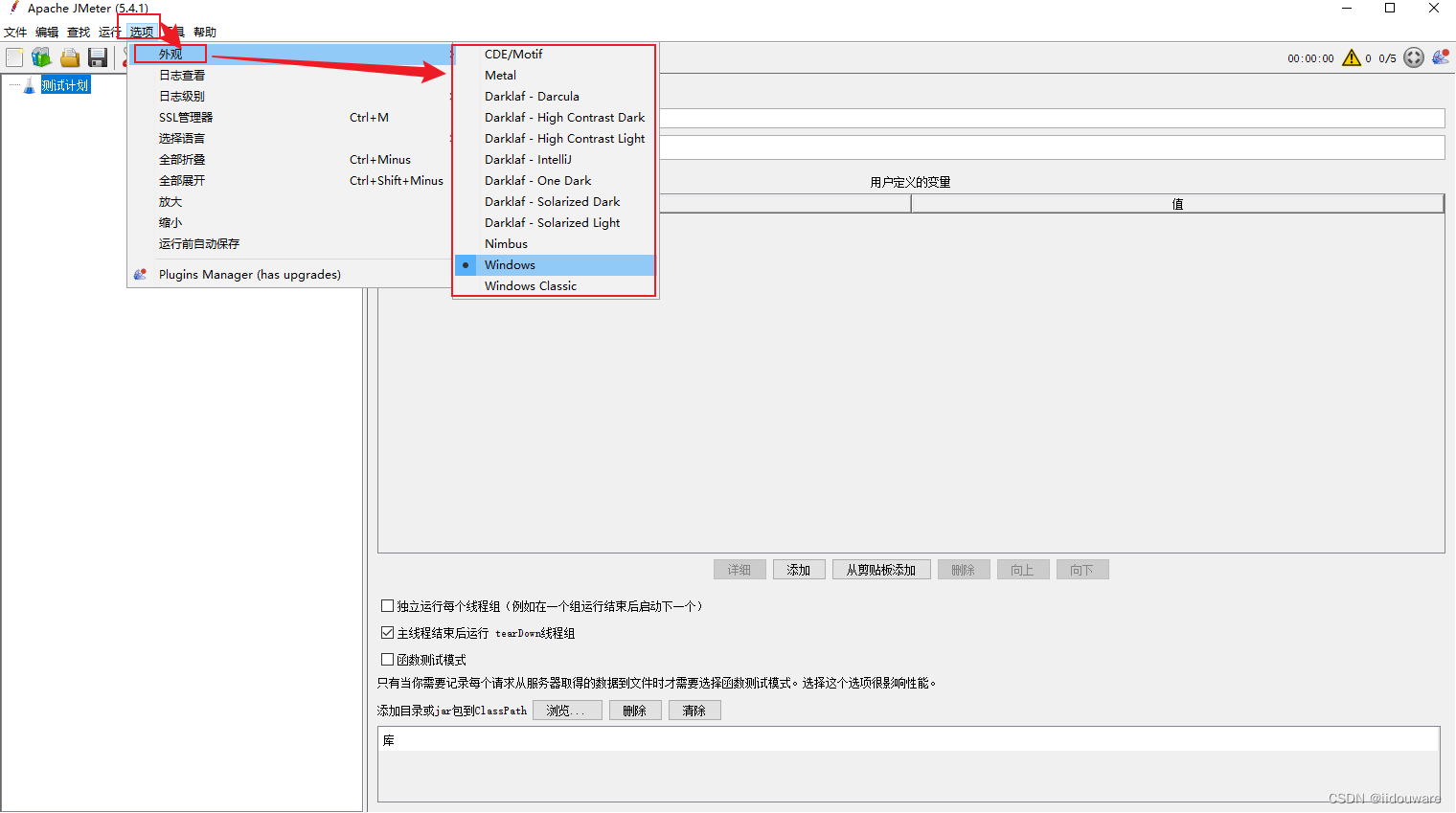Viewport: 1456px width, 813px height.
Task: Open the Templates toolbar icon
Action: 41,57
